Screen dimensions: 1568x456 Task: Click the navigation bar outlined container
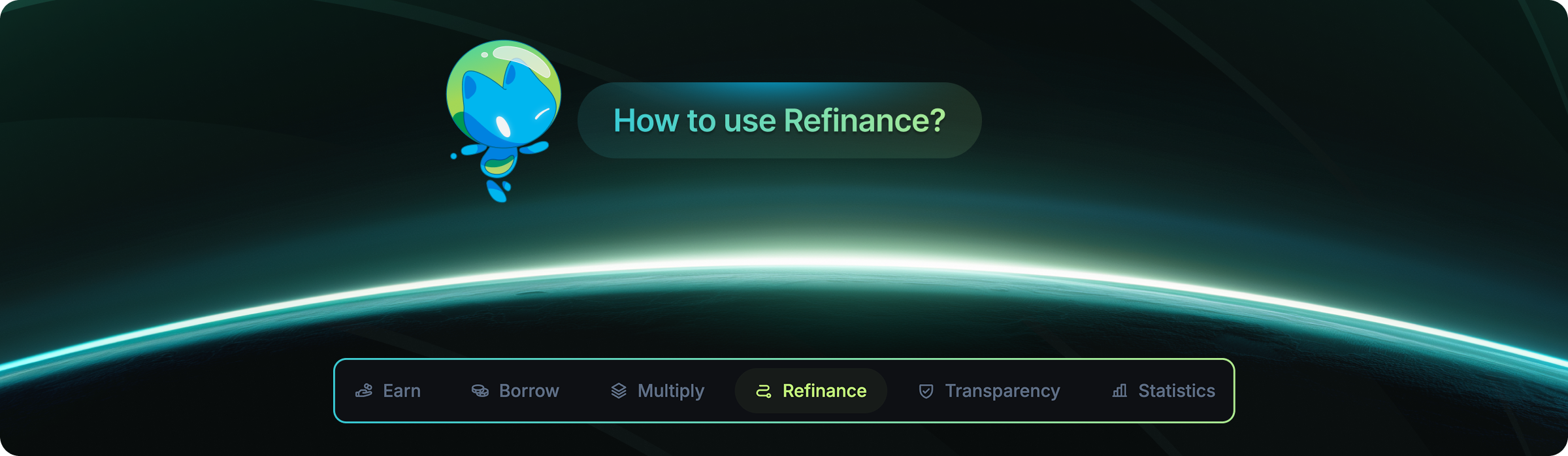pyautogui.click(x=784, y=391)
